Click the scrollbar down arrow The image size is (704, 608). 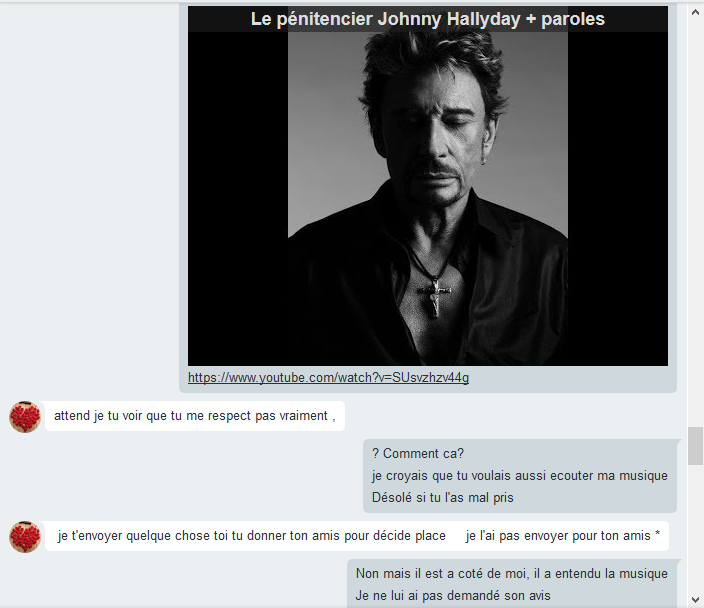(x=695, y=599)
